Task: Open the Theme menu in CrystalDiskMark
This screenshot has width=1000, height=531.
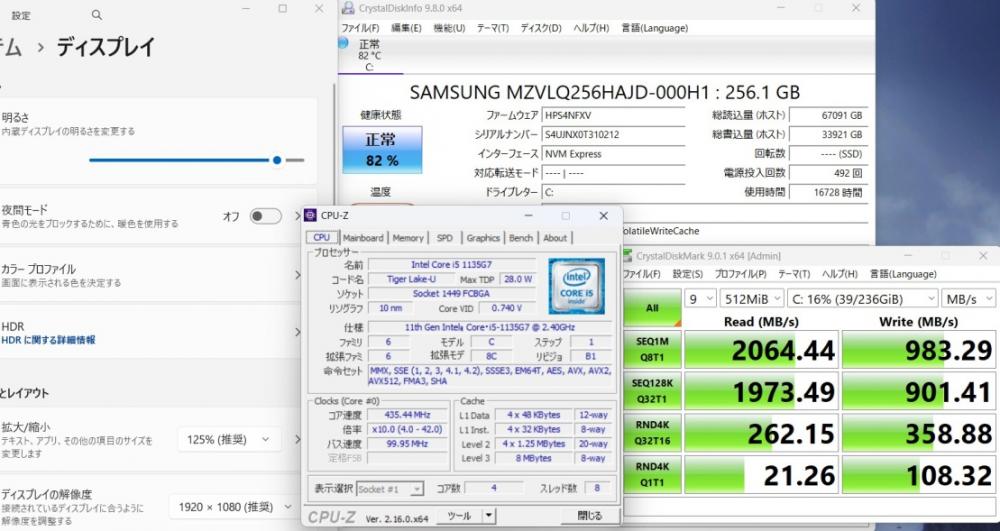Action: click(793, 274)
